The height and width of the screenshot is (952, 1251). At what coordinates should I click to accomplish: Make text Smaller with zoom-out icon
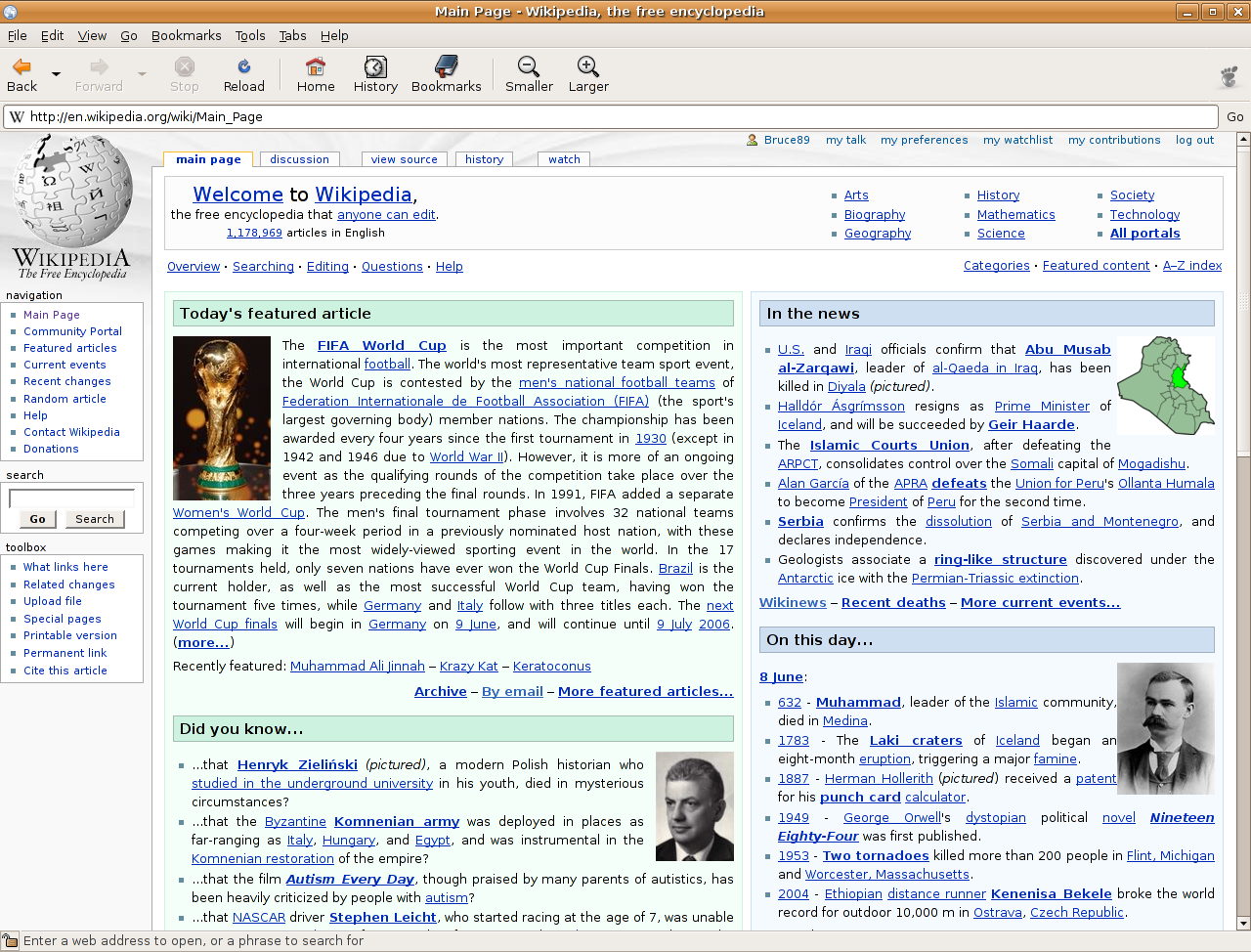coord(529,66)
